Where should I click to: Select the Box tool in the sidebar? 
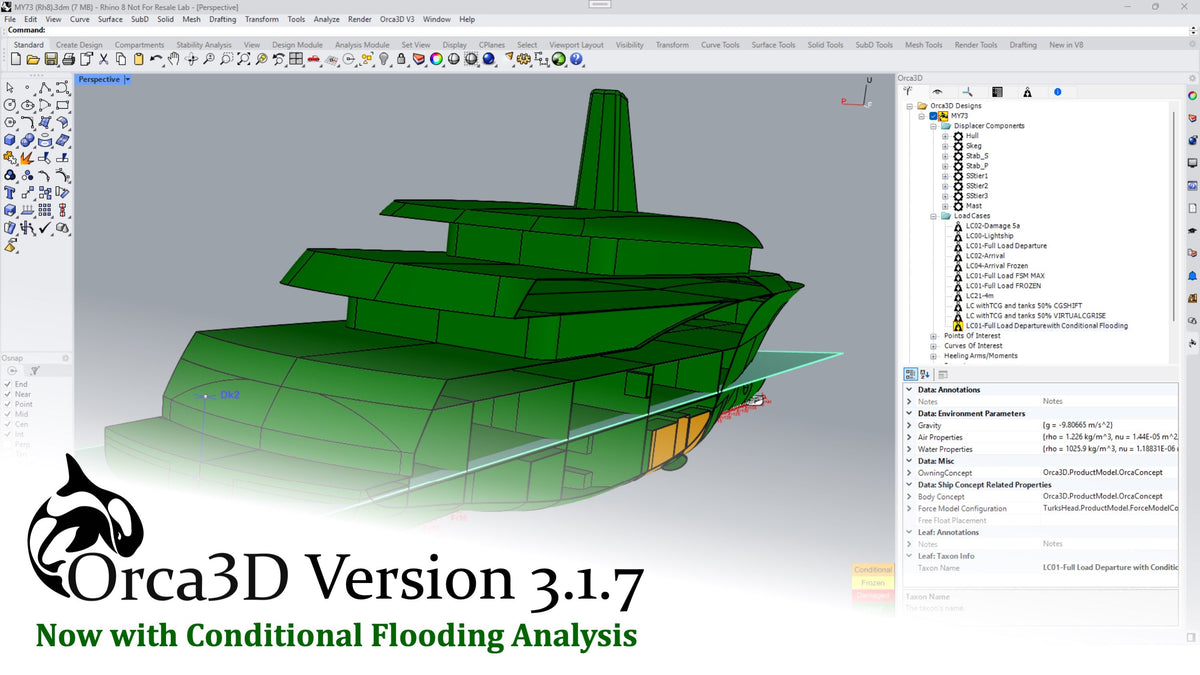[9, 139]
